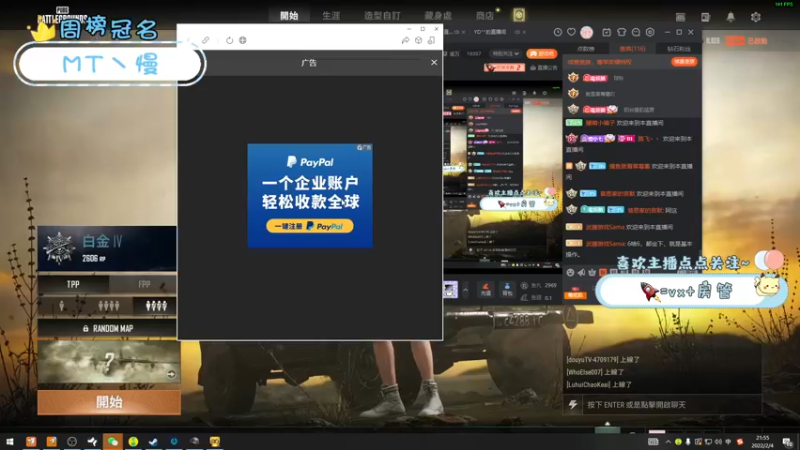Close the 广告 ad panel
This screenshot has height=450, width=800.
tap(434, 62)
